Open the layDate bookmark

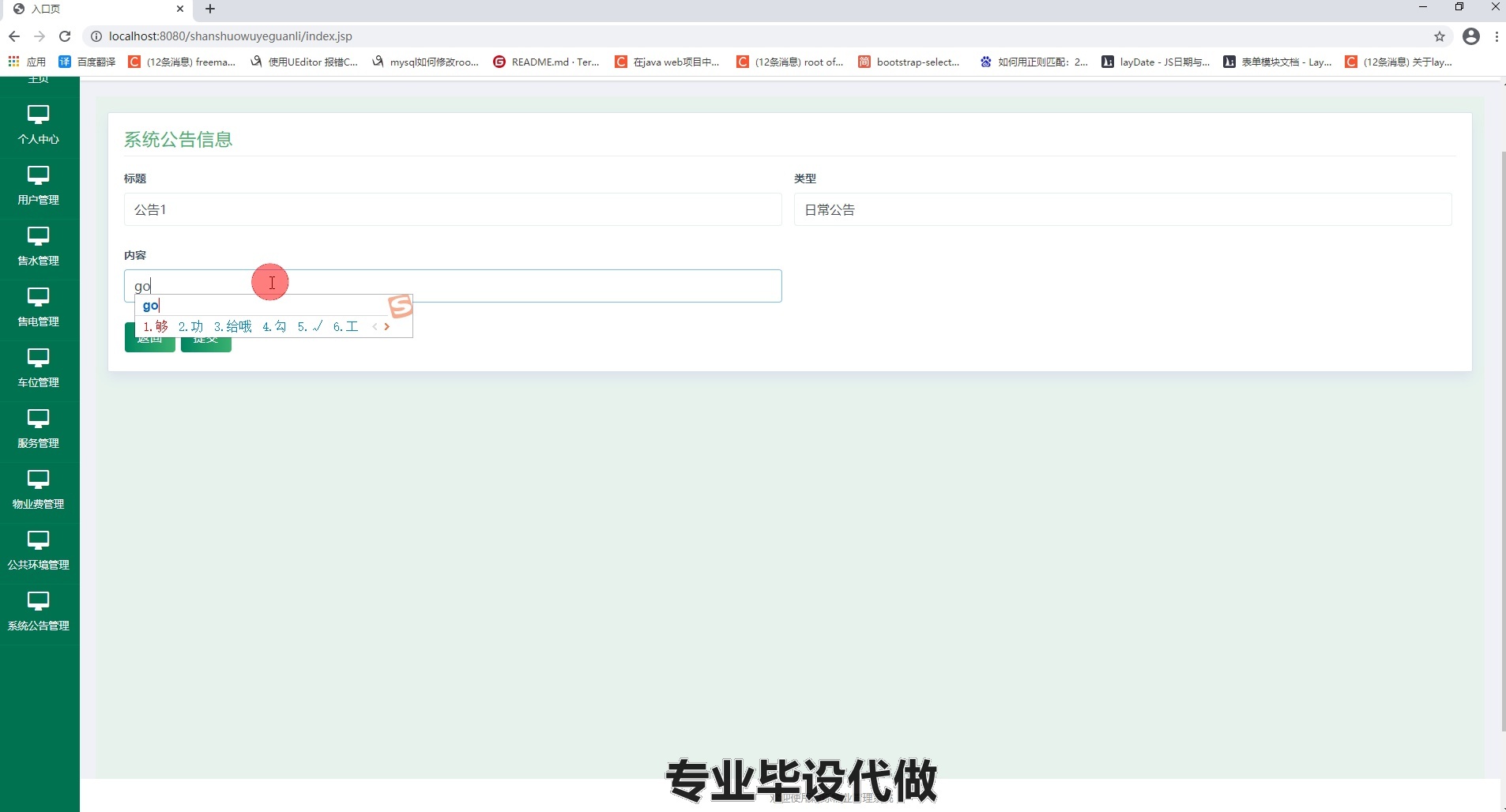[1155, 62]
